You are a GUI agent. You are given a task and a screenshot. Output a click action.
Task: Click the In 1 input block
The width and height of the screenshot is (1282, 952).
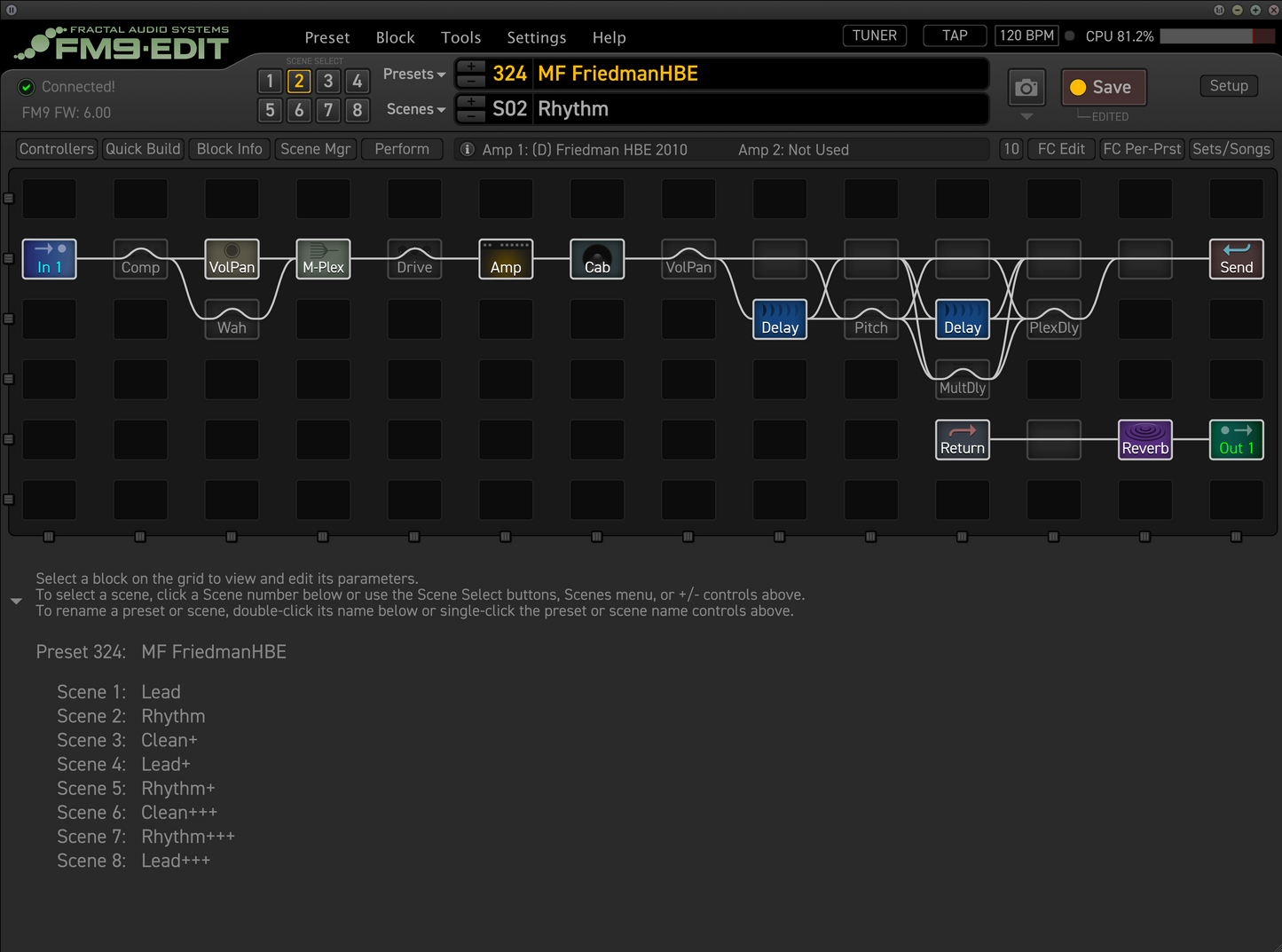pos(49,259)
